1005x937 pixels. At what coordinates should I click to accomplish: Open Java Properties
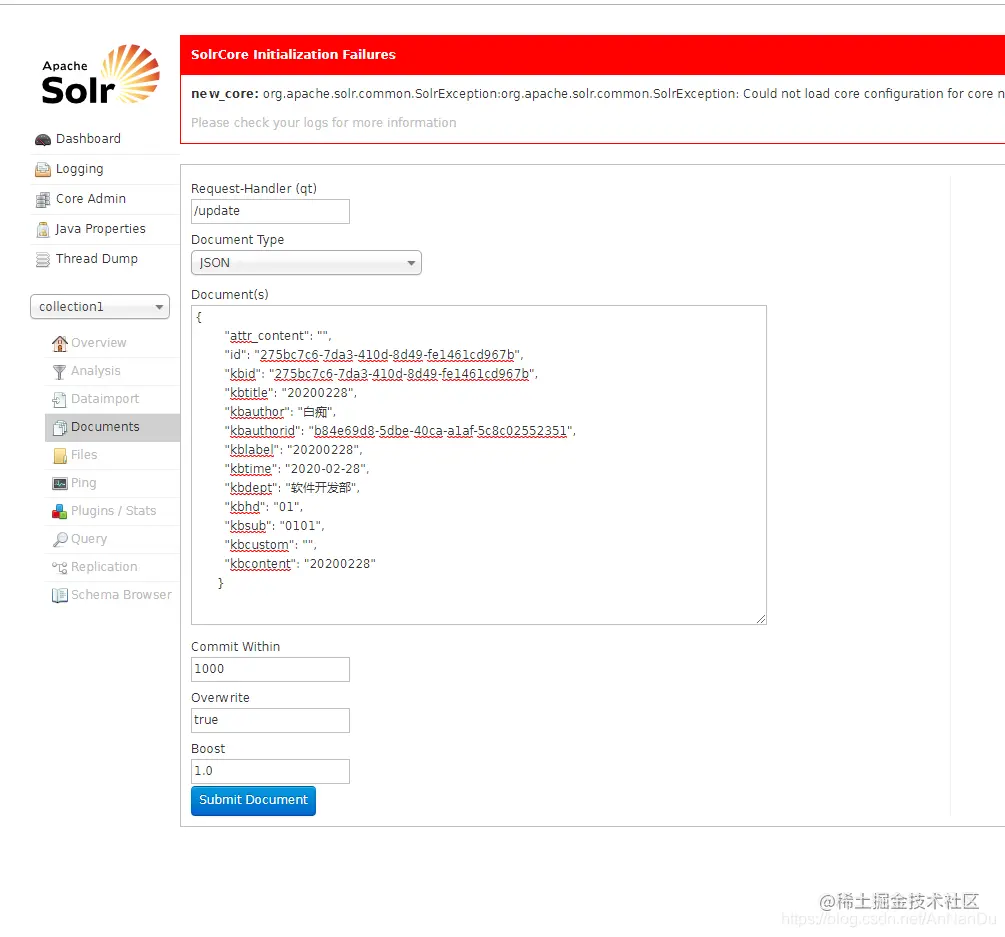[x=100, y=229]
